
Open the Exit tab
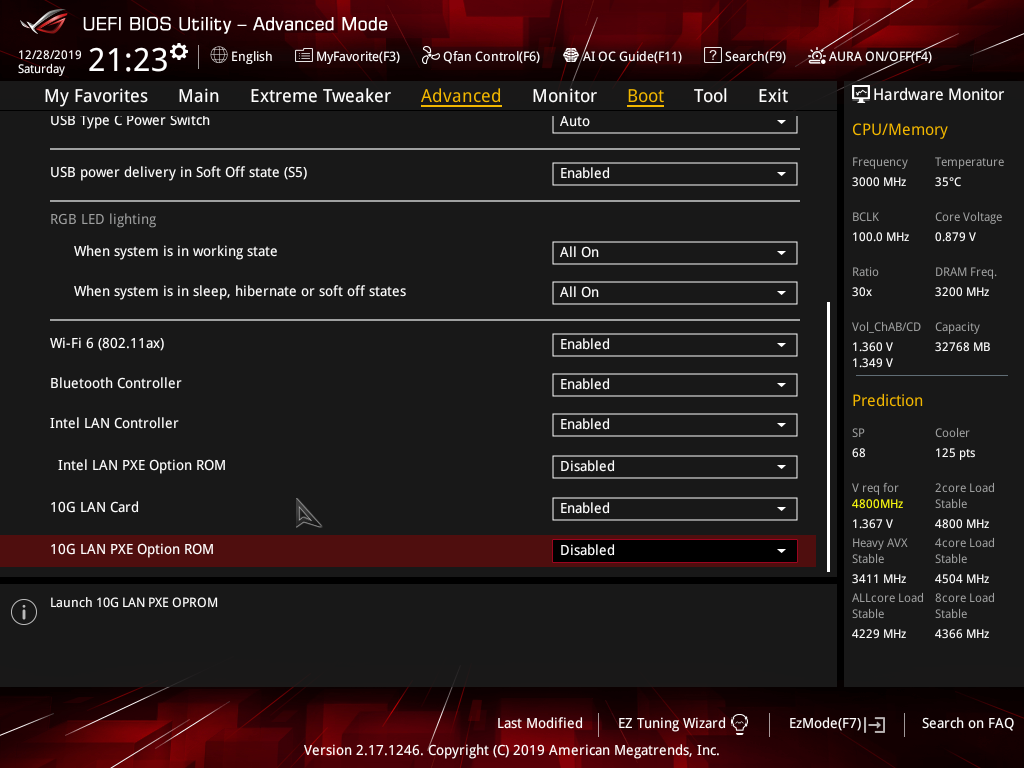click(773, 96)
